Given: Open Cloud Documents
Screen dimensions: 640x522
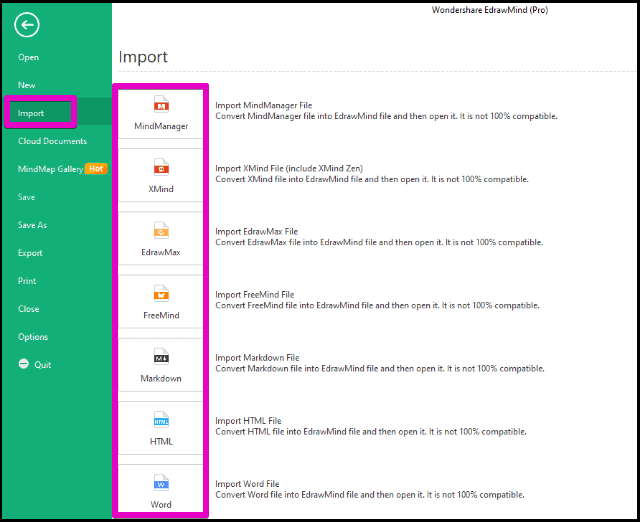Looking at the screenshot, I should [52, 141].
